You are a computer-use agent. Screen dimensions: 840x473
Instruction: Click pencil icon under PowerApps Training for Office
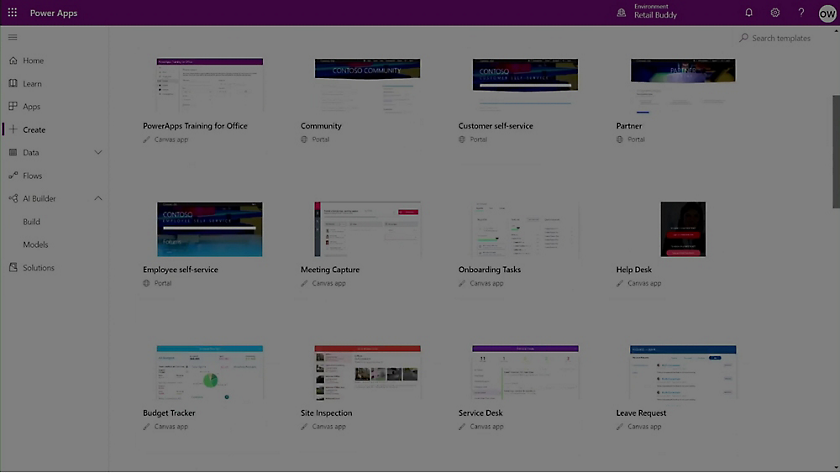pos(146,139)
